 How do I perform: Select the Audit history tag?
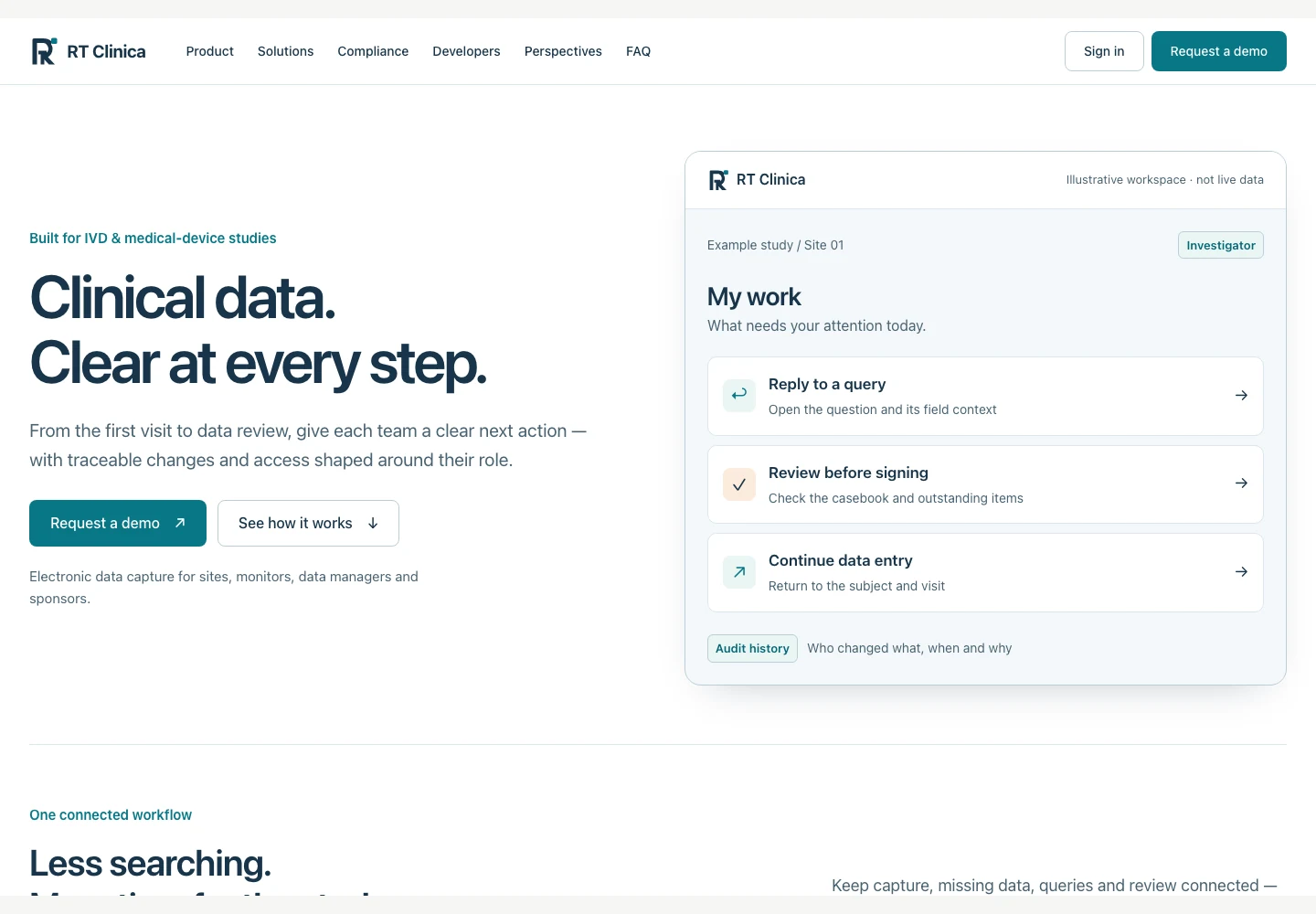coord(752,649)
